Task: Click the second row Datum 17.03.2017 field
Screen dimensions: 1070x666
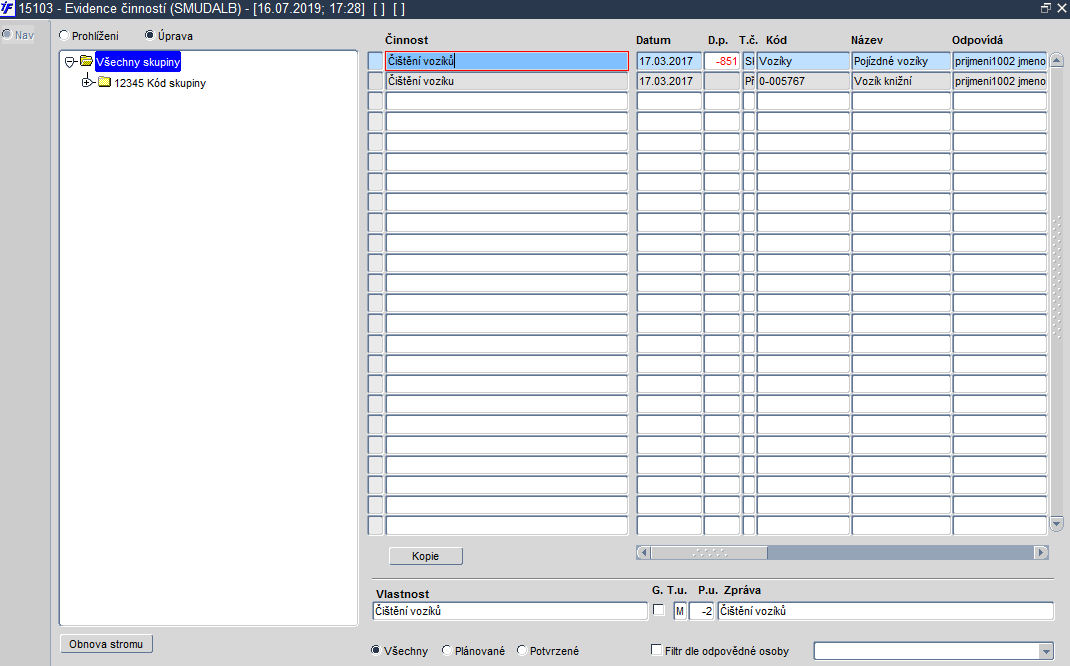Action: [x=669, y=81]
